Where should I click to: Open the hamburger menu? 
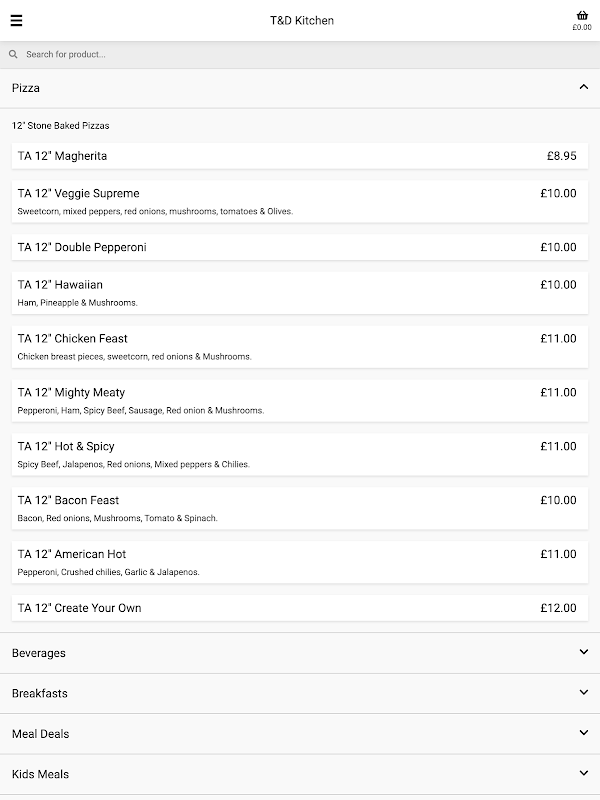(16, 21)
